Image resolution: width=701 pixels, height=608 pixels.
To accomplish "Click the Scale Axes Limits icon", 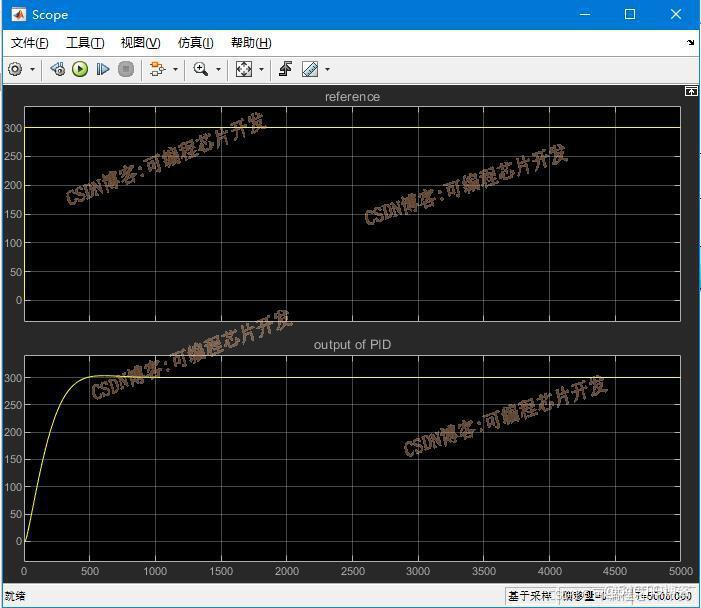I will (244, 69).
